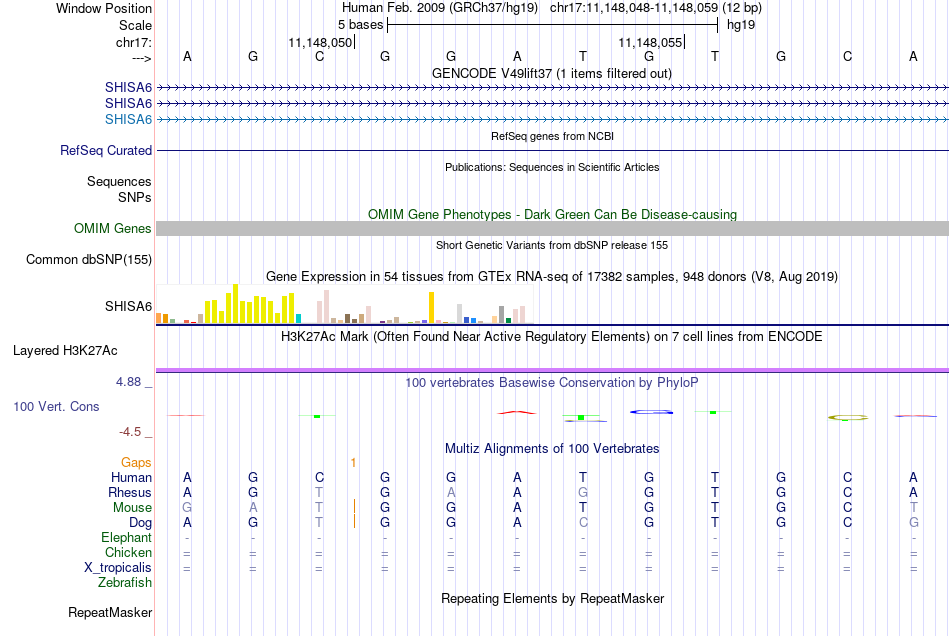Click the Human Feb. 2009 (GRCh37/hg19) assembly text
The image size is (950, 636).
click(439, 8)
